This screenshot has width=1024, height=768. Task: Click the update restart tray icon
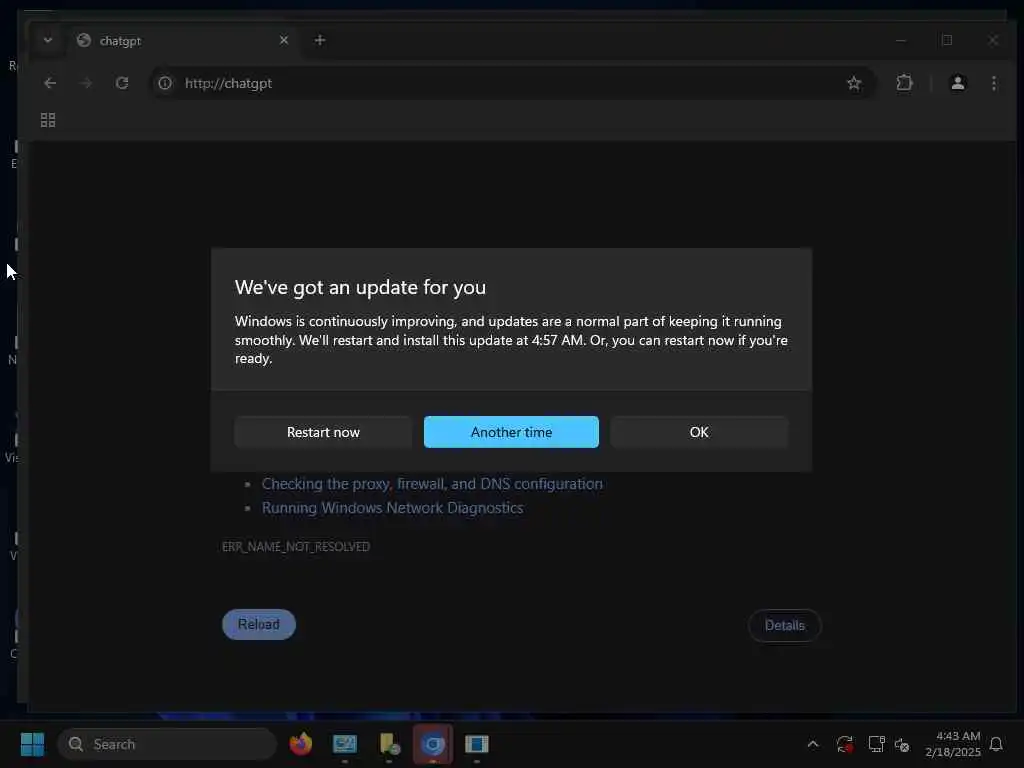844,744
